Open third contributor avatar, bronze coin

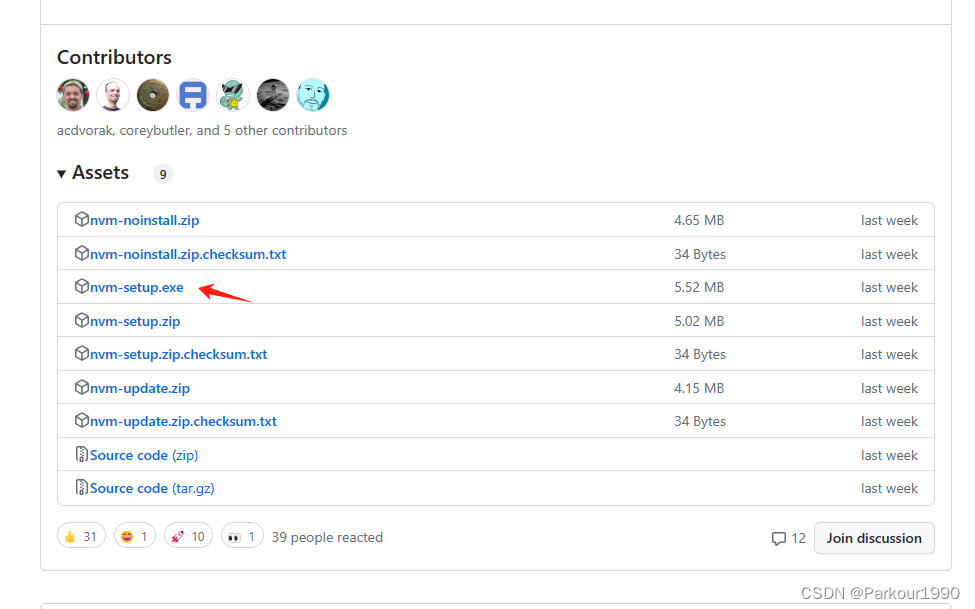click(x=152, y=95)
